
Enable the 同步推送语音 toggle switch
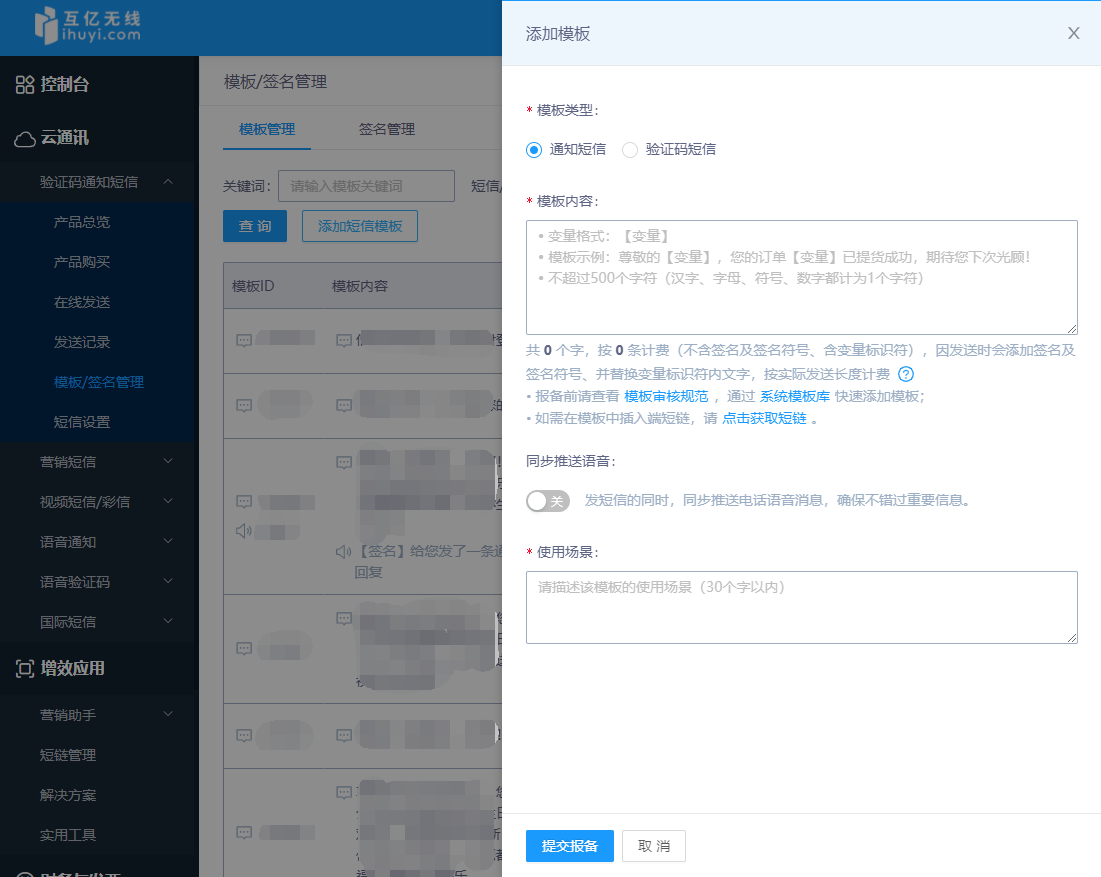[x=548, y=501]
